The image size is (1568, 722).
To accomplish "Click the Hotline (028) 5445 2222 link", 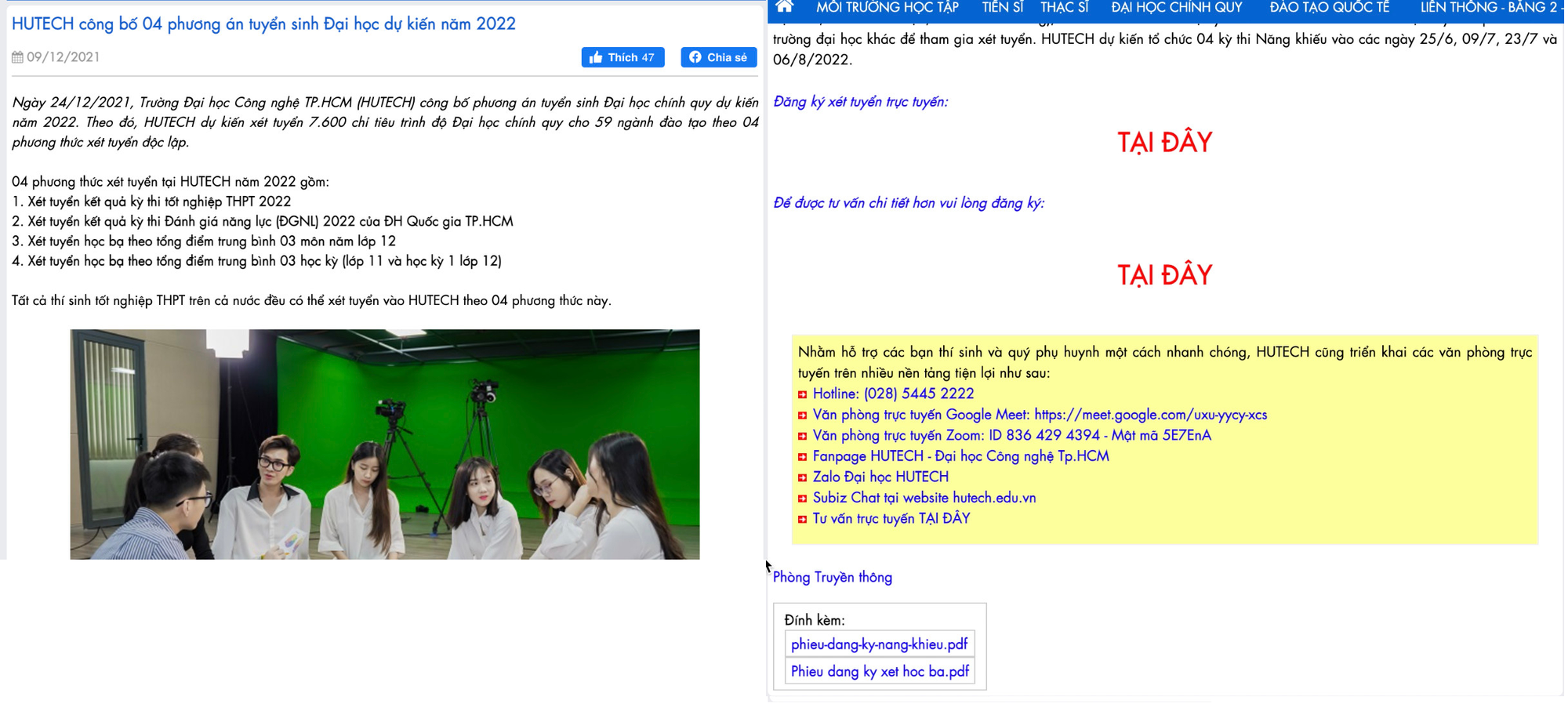I will point(893,394).
